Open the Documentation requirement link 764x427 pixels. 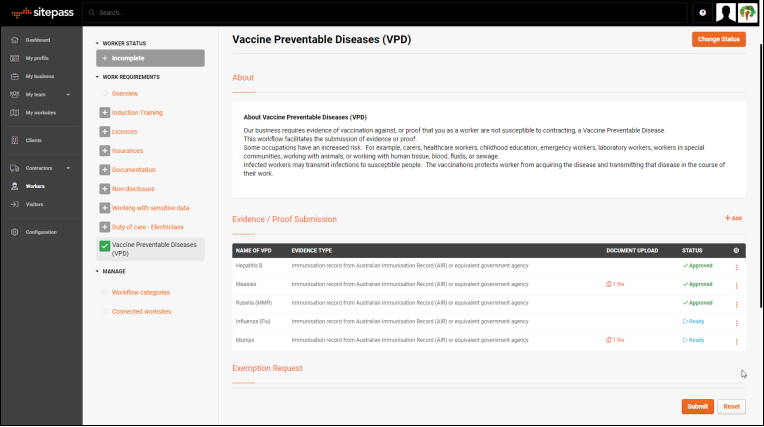click(x=134, y=170)
